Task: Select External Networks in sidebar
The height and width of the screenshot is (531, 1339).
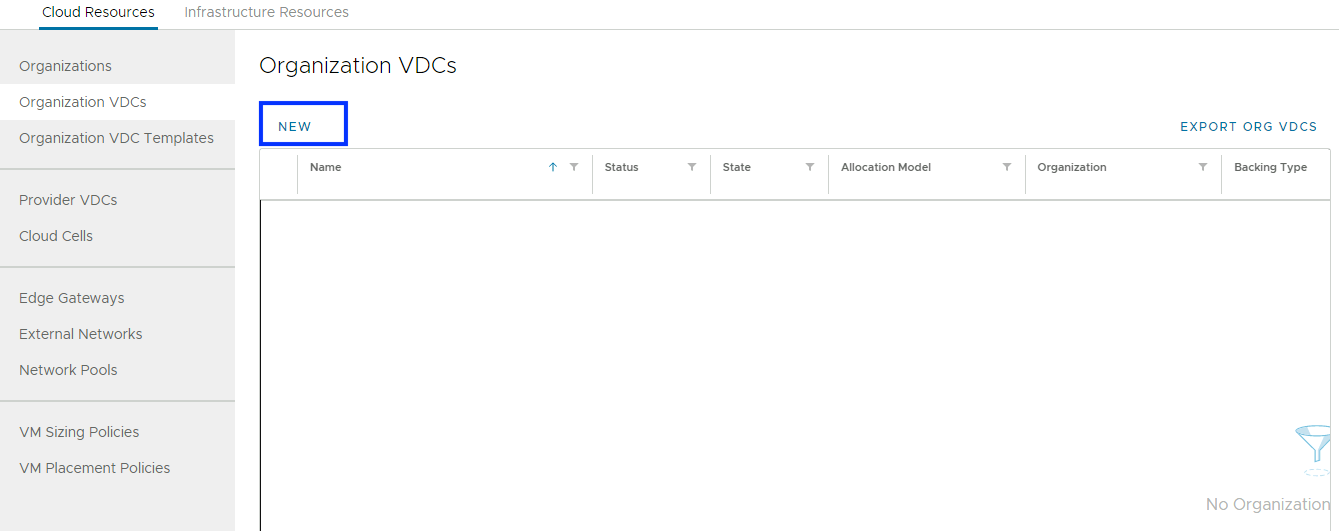Action: click(81, 334)
